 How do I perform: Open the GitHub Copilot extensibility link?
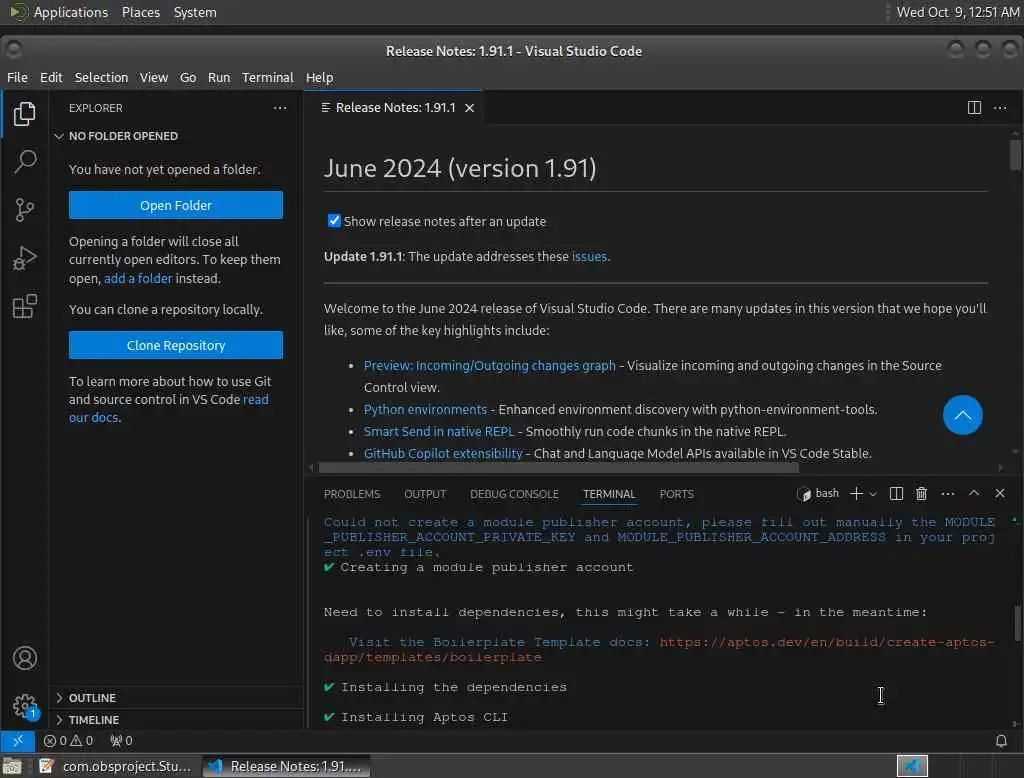(x=443, y=453)
